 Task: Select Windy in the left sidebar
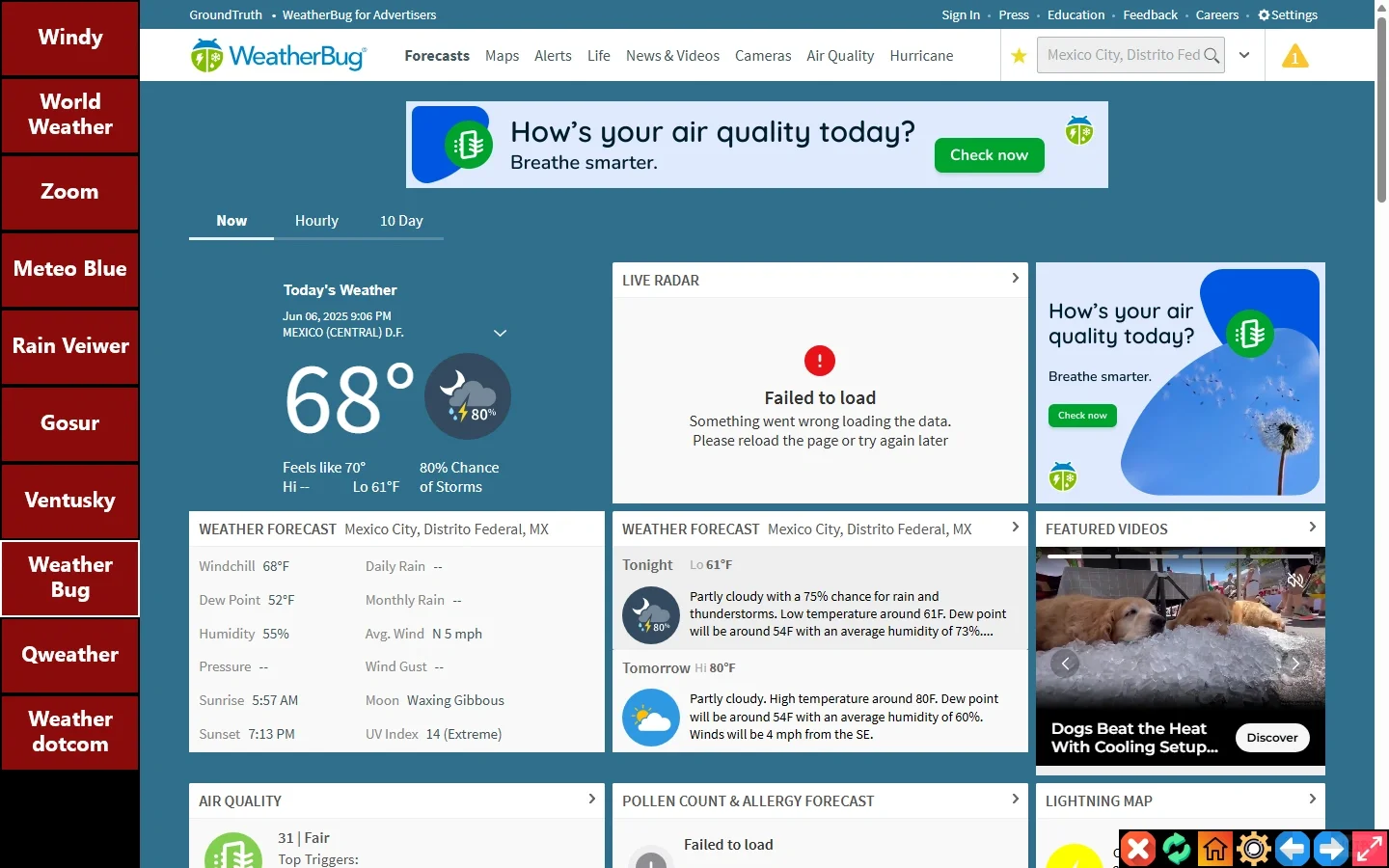coord(70,38)
